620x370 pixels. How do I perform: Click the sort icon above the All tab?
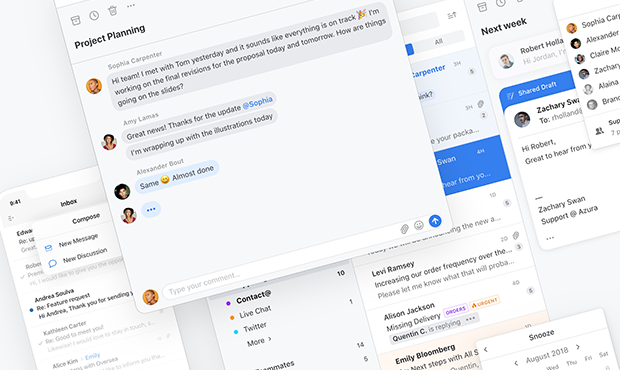click(452, 15)
